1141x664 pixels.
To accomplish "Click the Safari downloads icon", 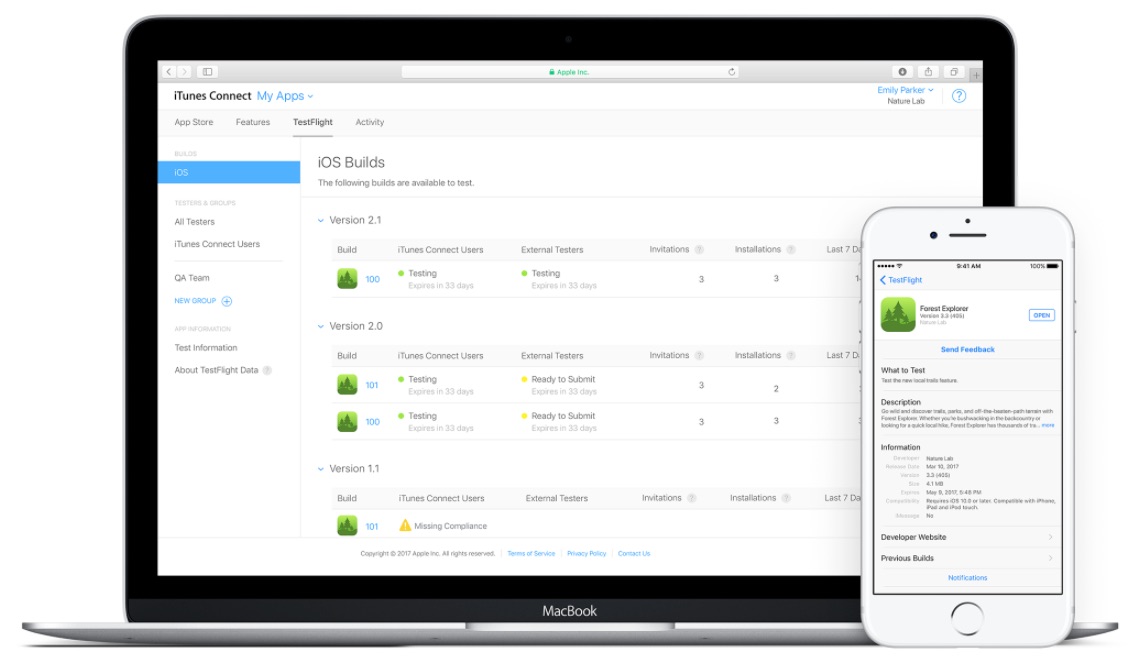I will (x=902, y=72).
